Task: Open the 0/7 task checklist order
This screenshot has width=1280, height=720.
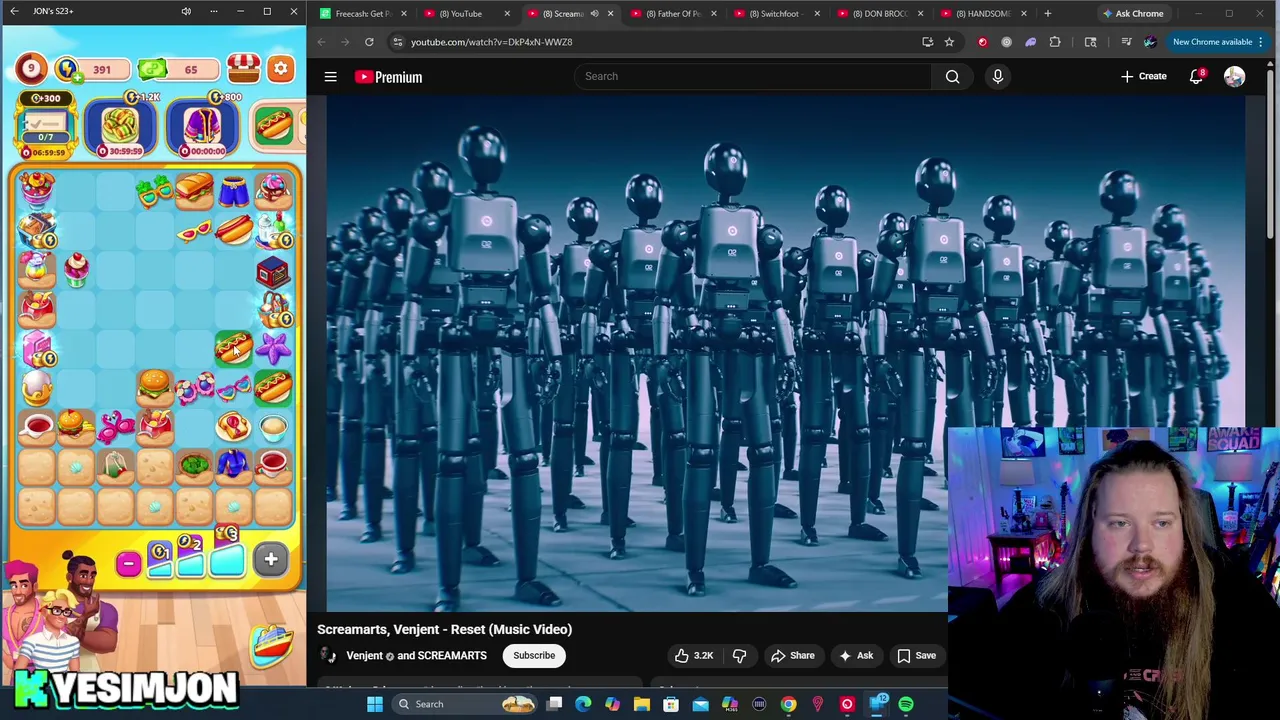Action: click(x=45, y=127)
